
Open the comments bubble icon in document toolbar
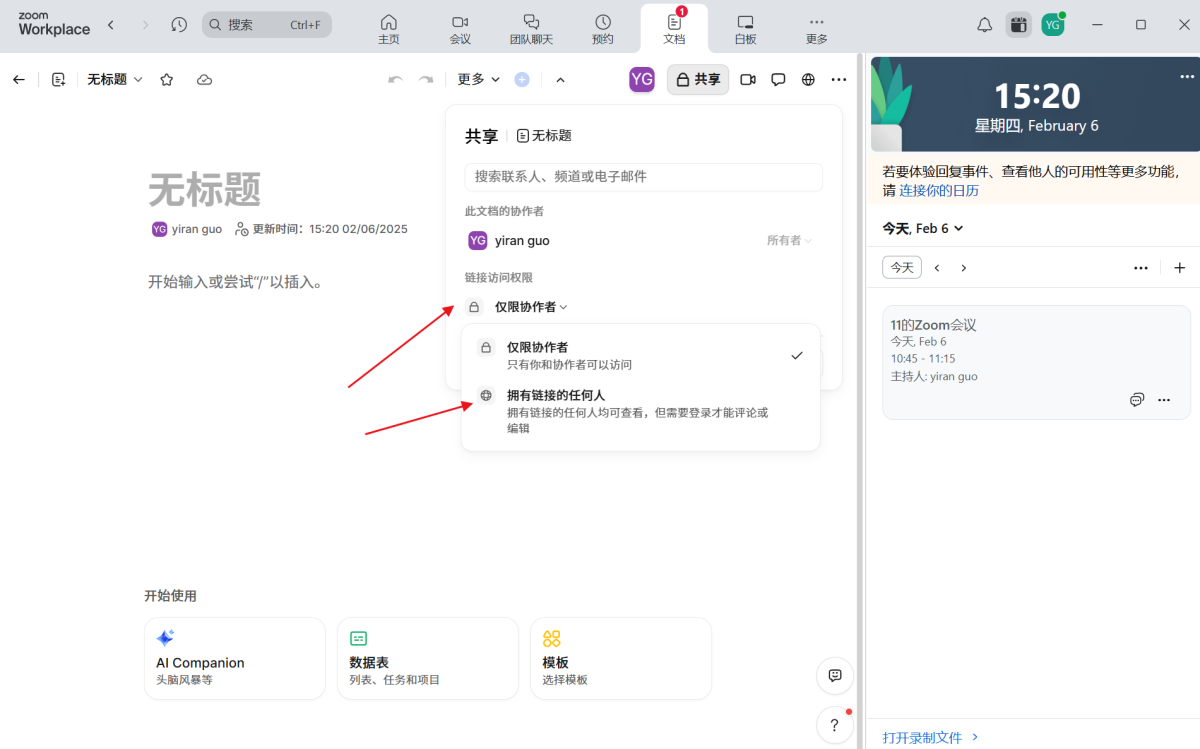[x=778, y=79]
